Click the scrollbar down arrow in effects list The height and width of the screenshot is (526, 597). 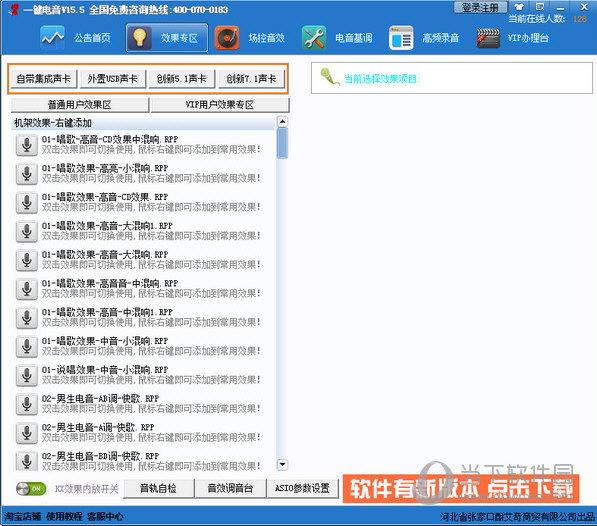(x=282, y=464)
